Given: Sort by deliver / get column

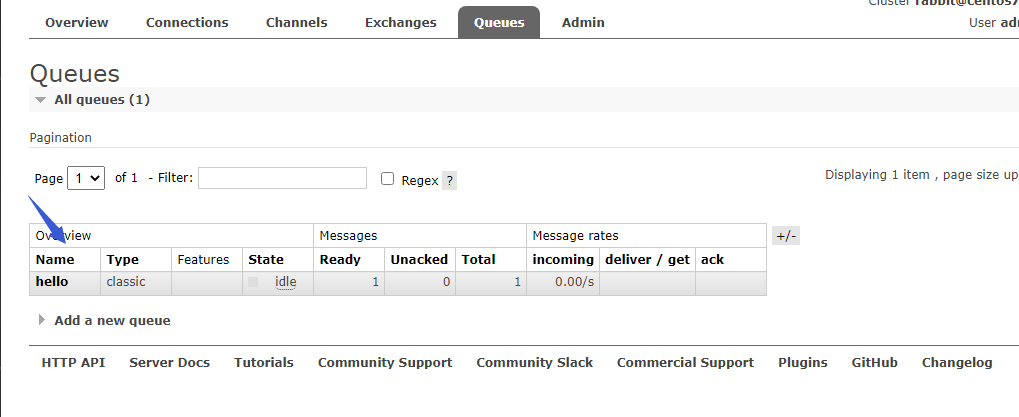Looking at the screenshot, I should coord(647,260).
